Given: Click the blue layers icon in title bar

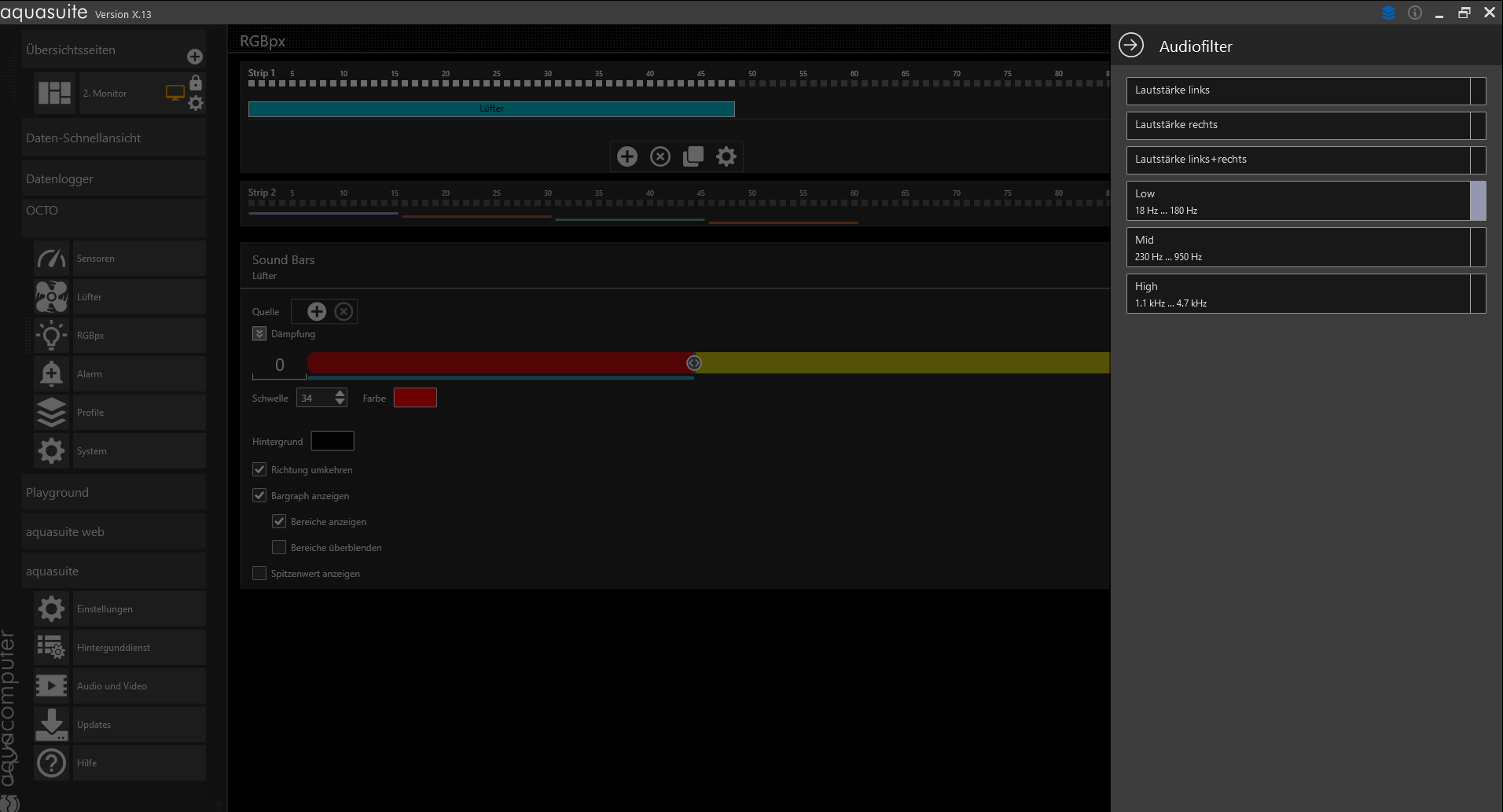Looking at the screenshot, I should [1389, 13].
